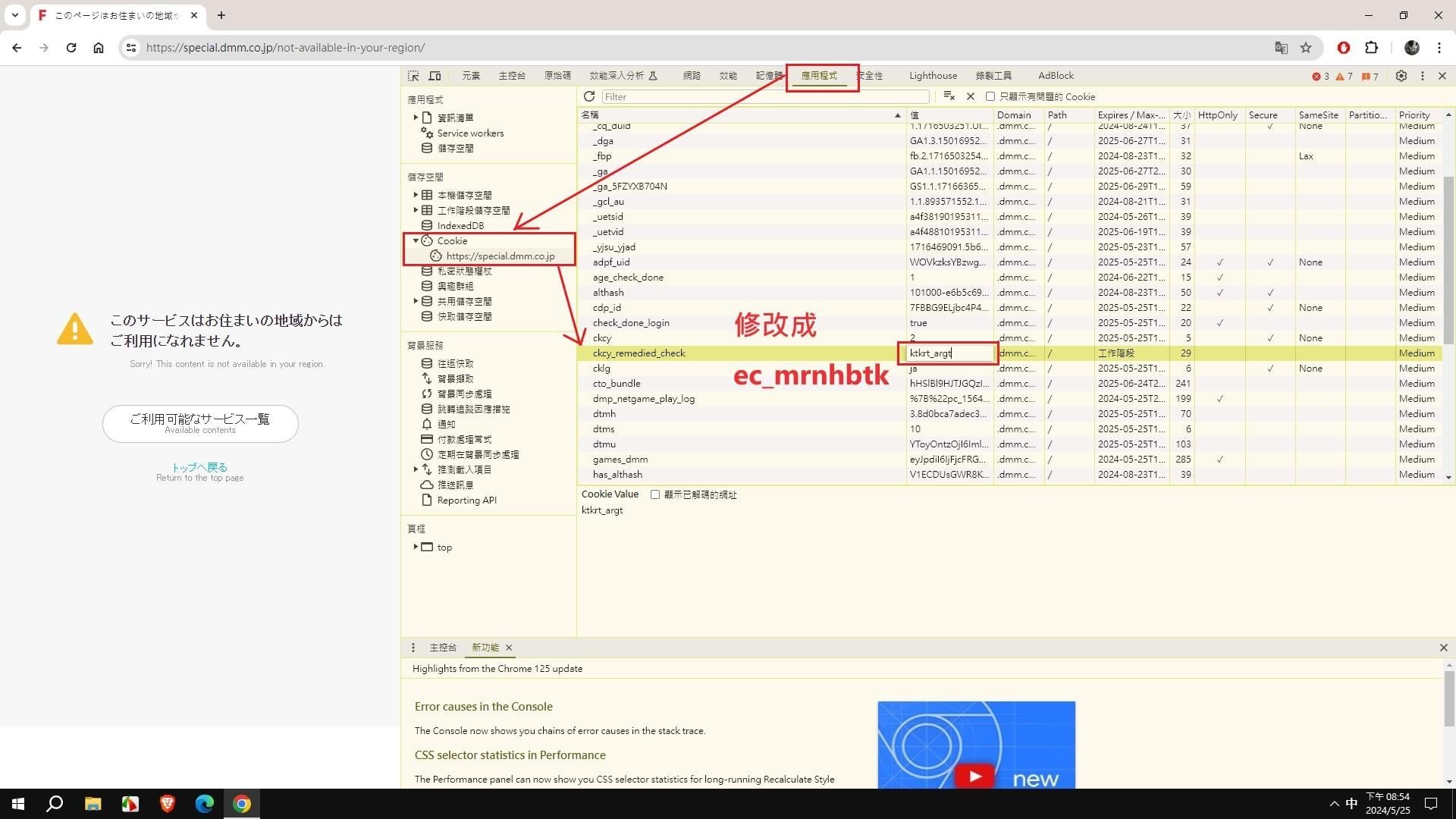Toggle 只顯示有問題的 Cookie checkbox
The height and width of the screenshot is (819, 1456).
pyautogui.click(x=990, y=96)
